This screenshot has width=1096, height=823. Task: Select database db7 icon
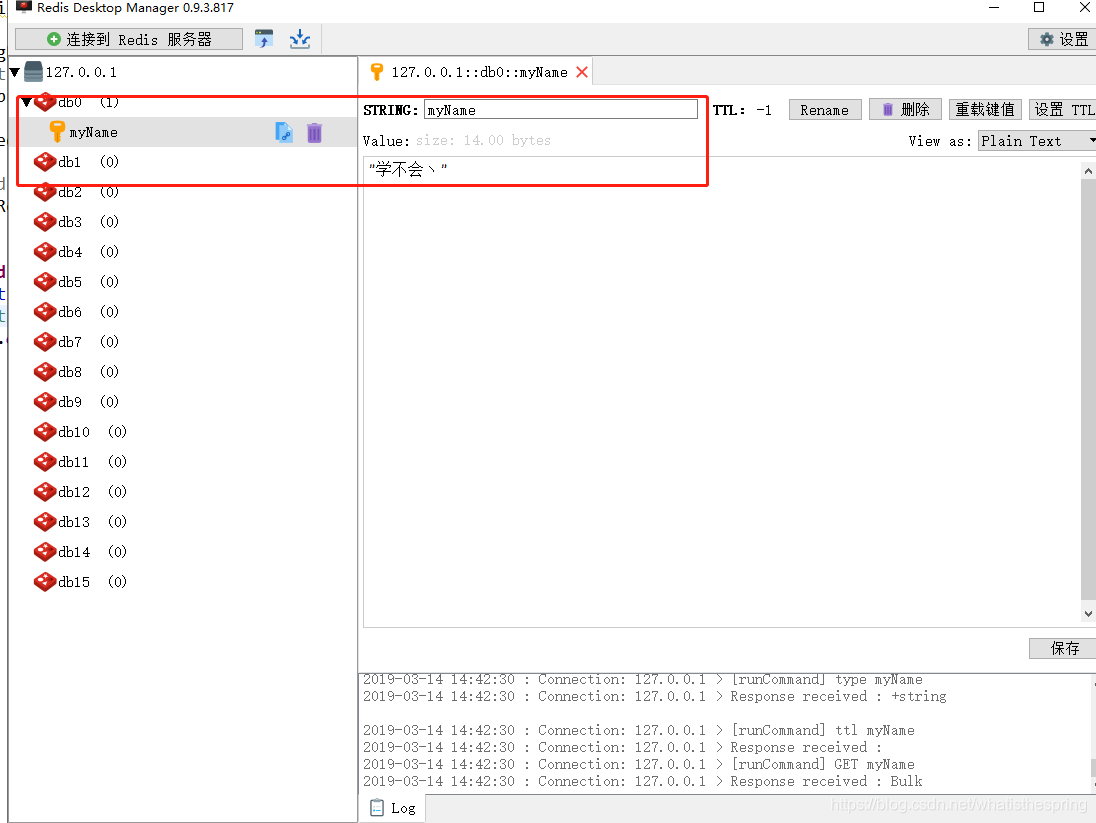tap(45, 342)
